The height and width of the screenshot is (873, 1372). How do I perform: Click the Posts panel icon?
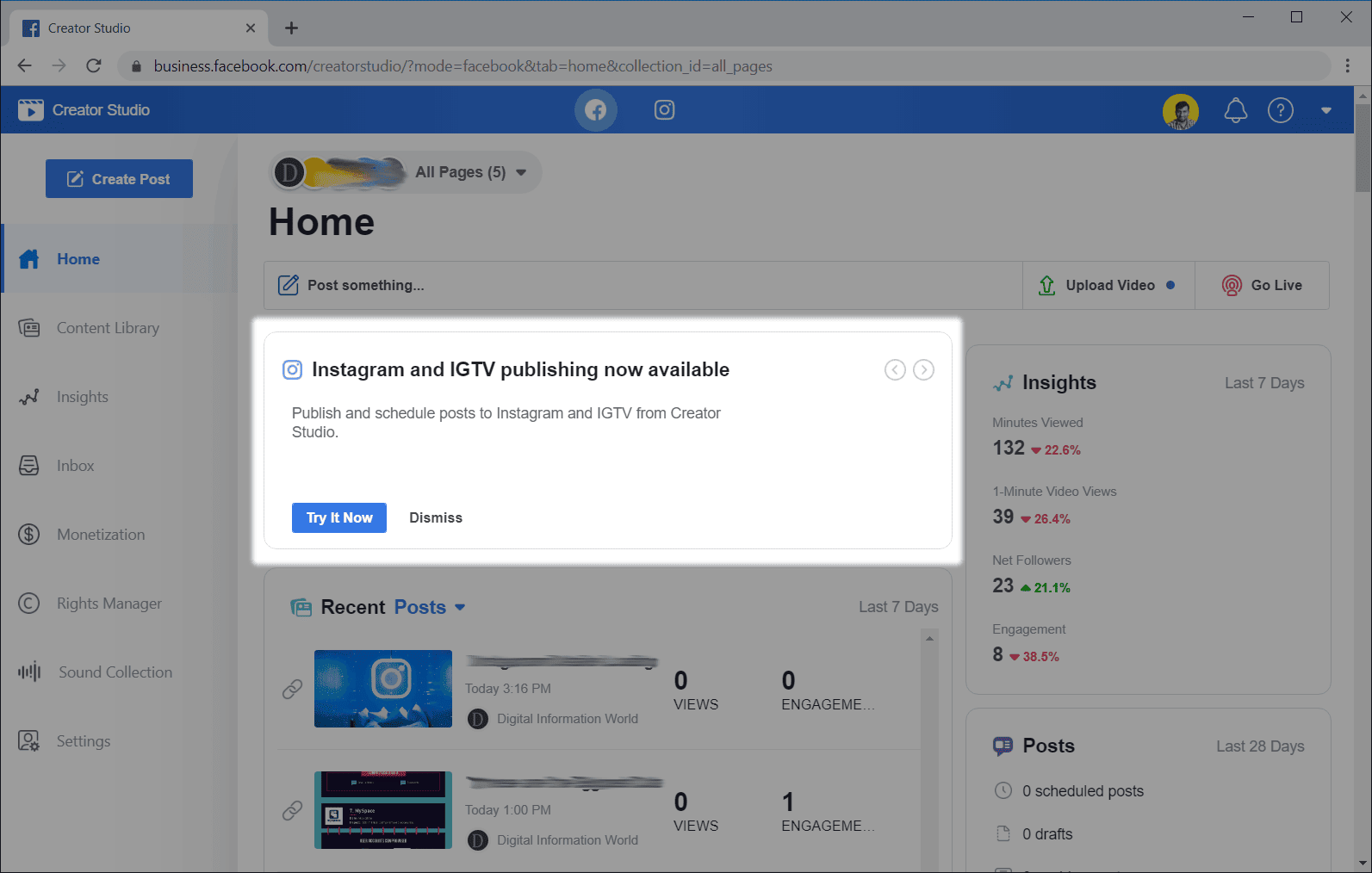click(x=1003, y=746)
